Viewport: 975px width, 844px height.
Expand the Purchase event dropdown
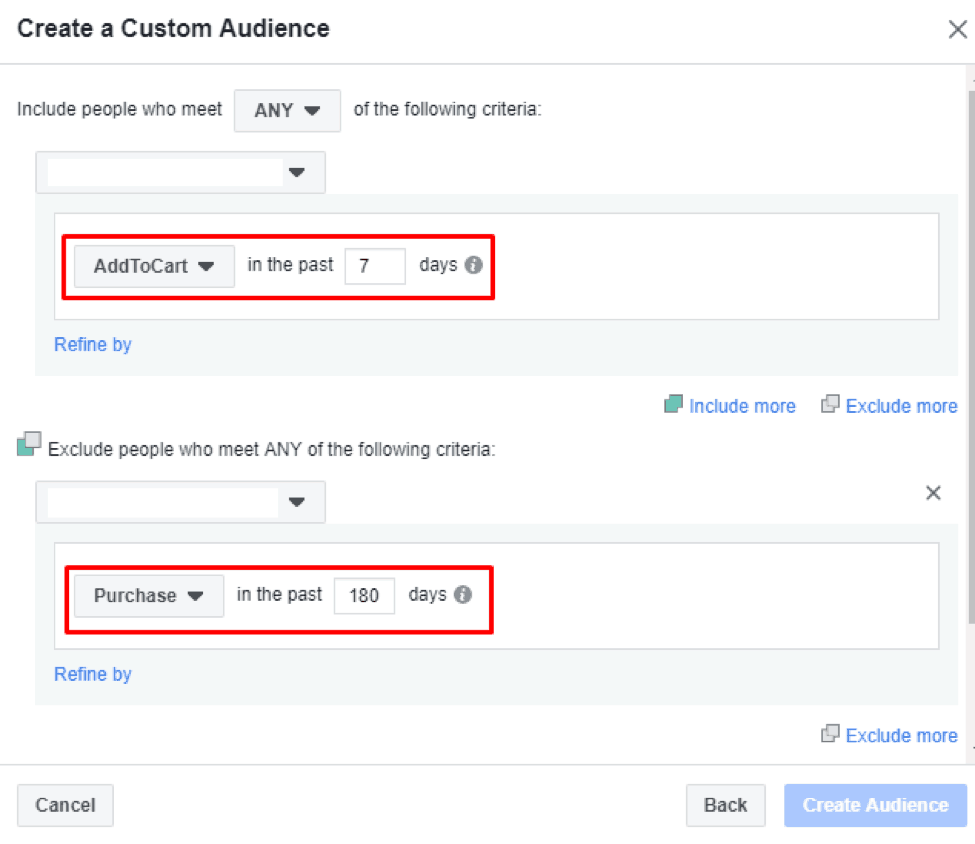point(149,596)
